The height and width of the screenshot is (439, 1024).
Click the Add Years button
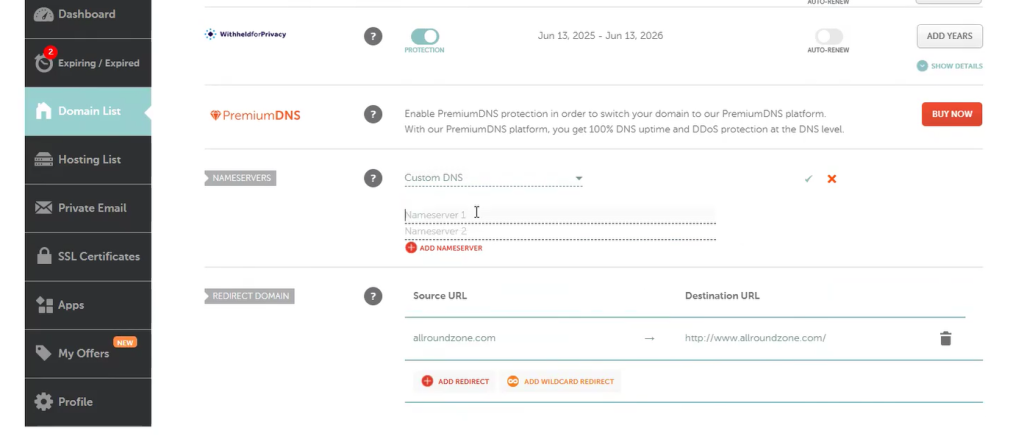click(x=949, y=36)
